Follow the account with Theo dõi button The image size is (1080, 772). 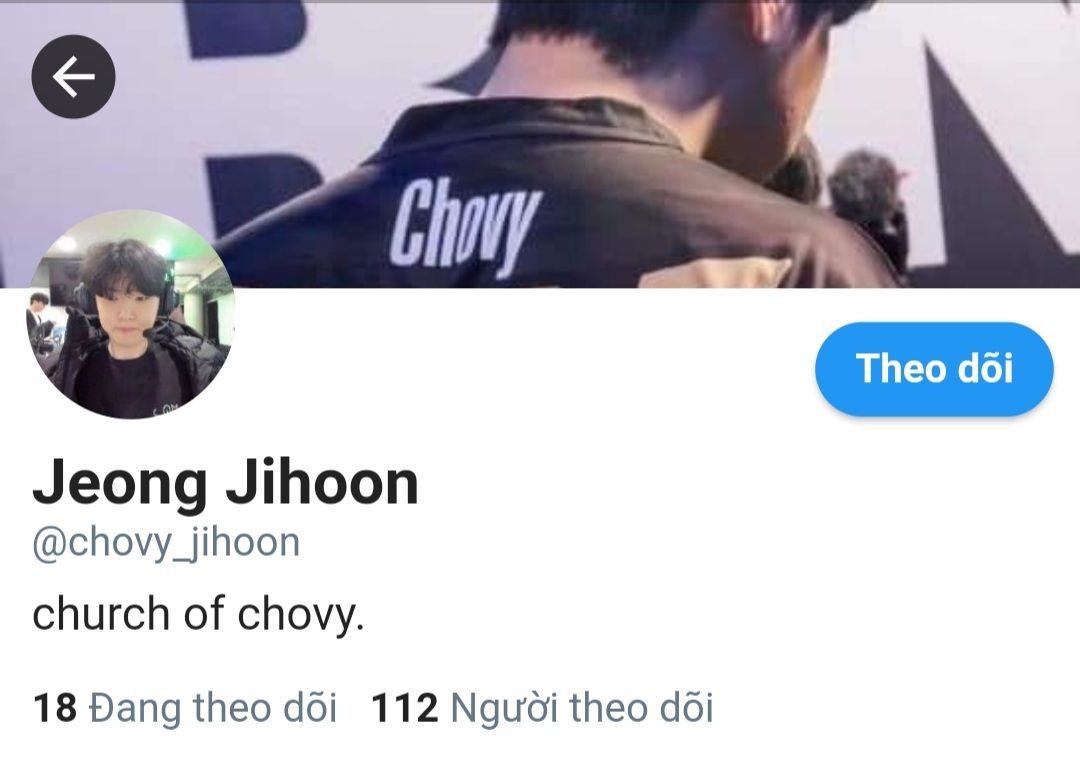[x=934, y=368]
